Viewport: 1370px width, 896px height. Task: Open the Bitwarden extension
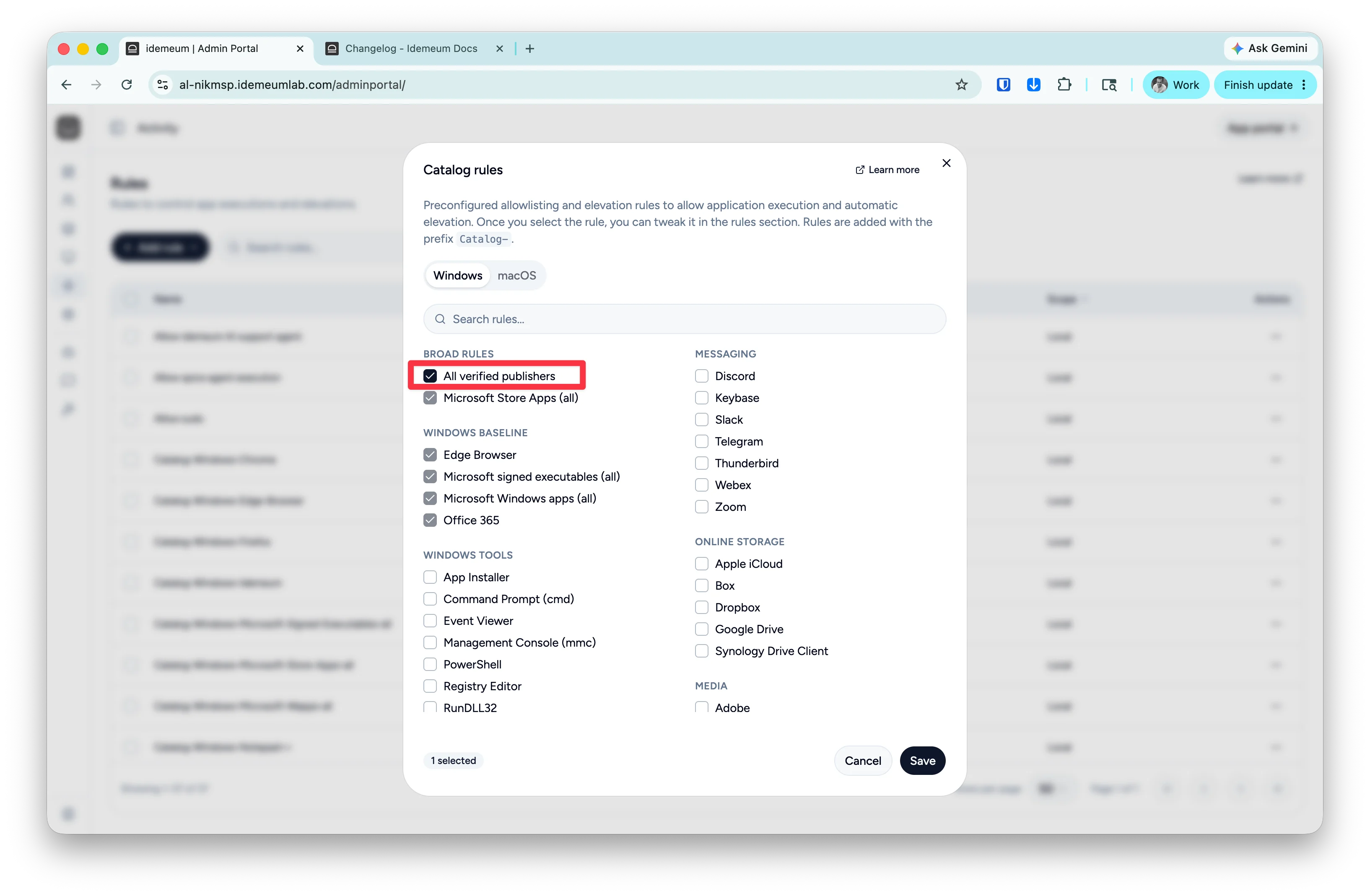(x=1003, y=85)
